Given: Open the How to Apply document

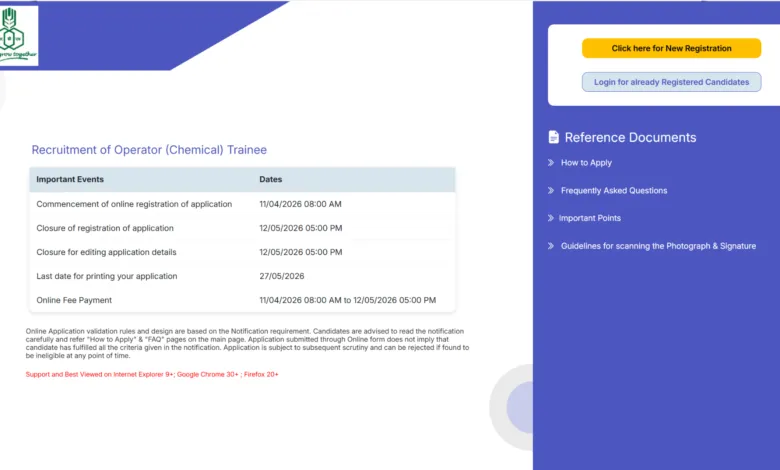Looking at the screenshot, I should tap(586, 163).
